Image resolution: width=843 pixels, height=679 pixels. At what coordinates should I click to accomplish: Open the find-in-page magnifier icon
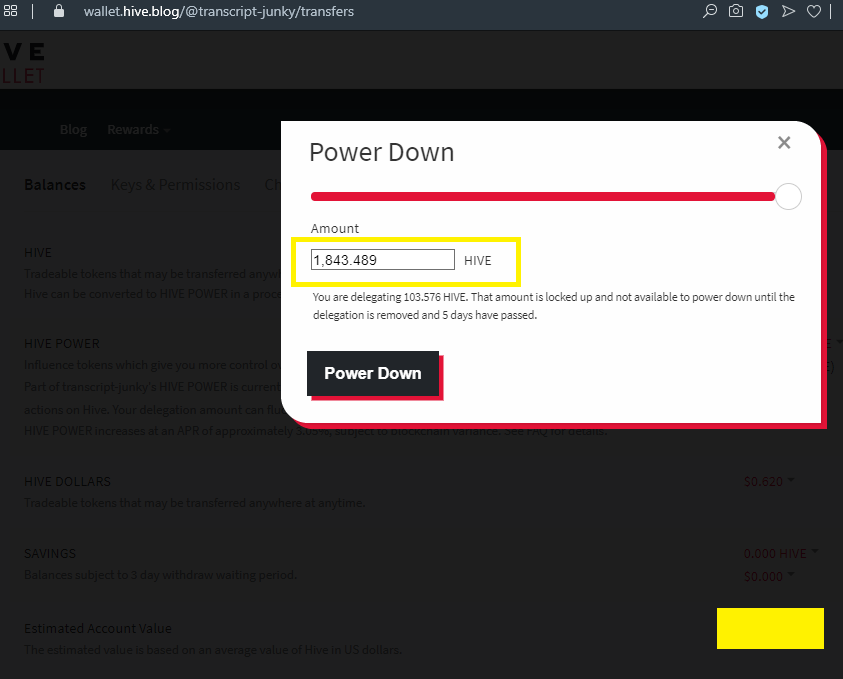tap(710, 11)
